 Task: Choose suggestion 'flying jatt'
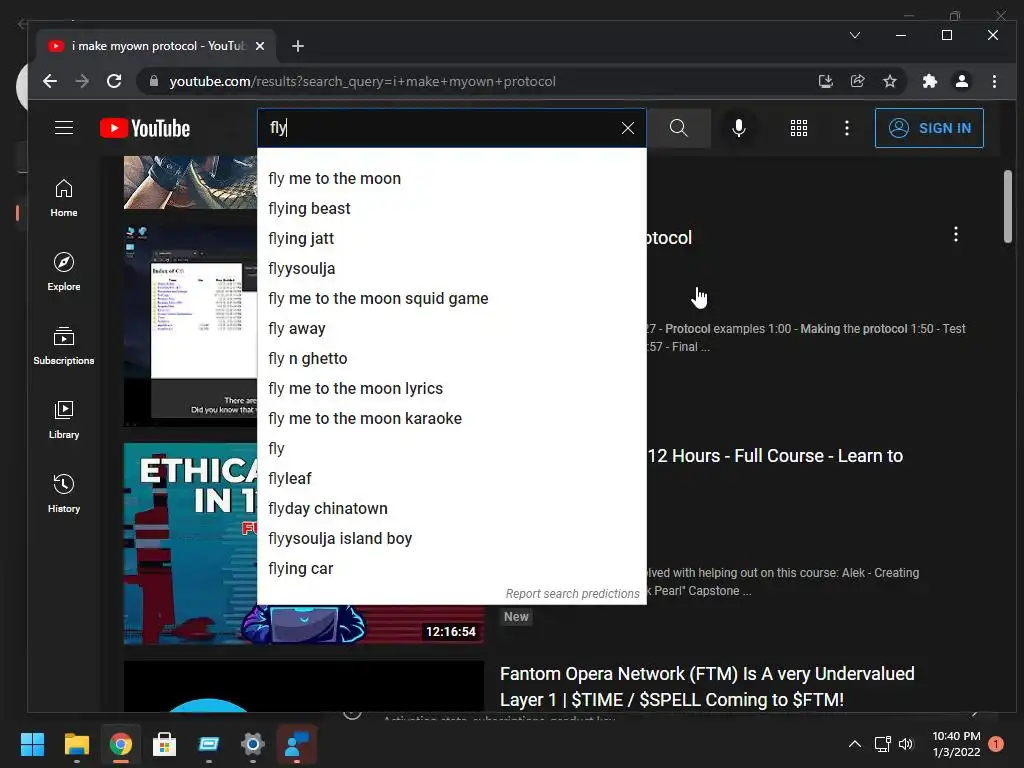coord(452,238)
